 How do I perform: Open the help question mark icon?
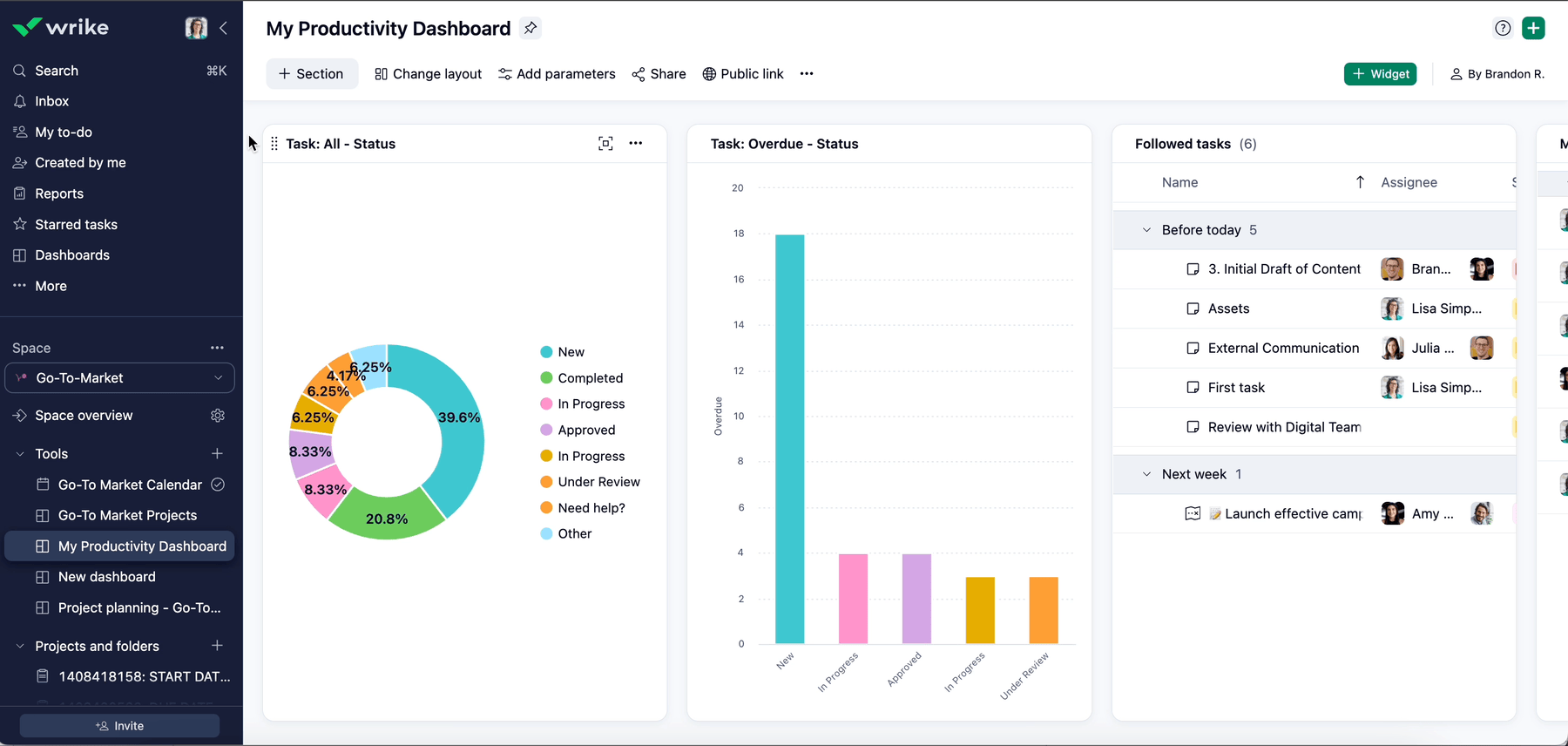click(1503, 28)
